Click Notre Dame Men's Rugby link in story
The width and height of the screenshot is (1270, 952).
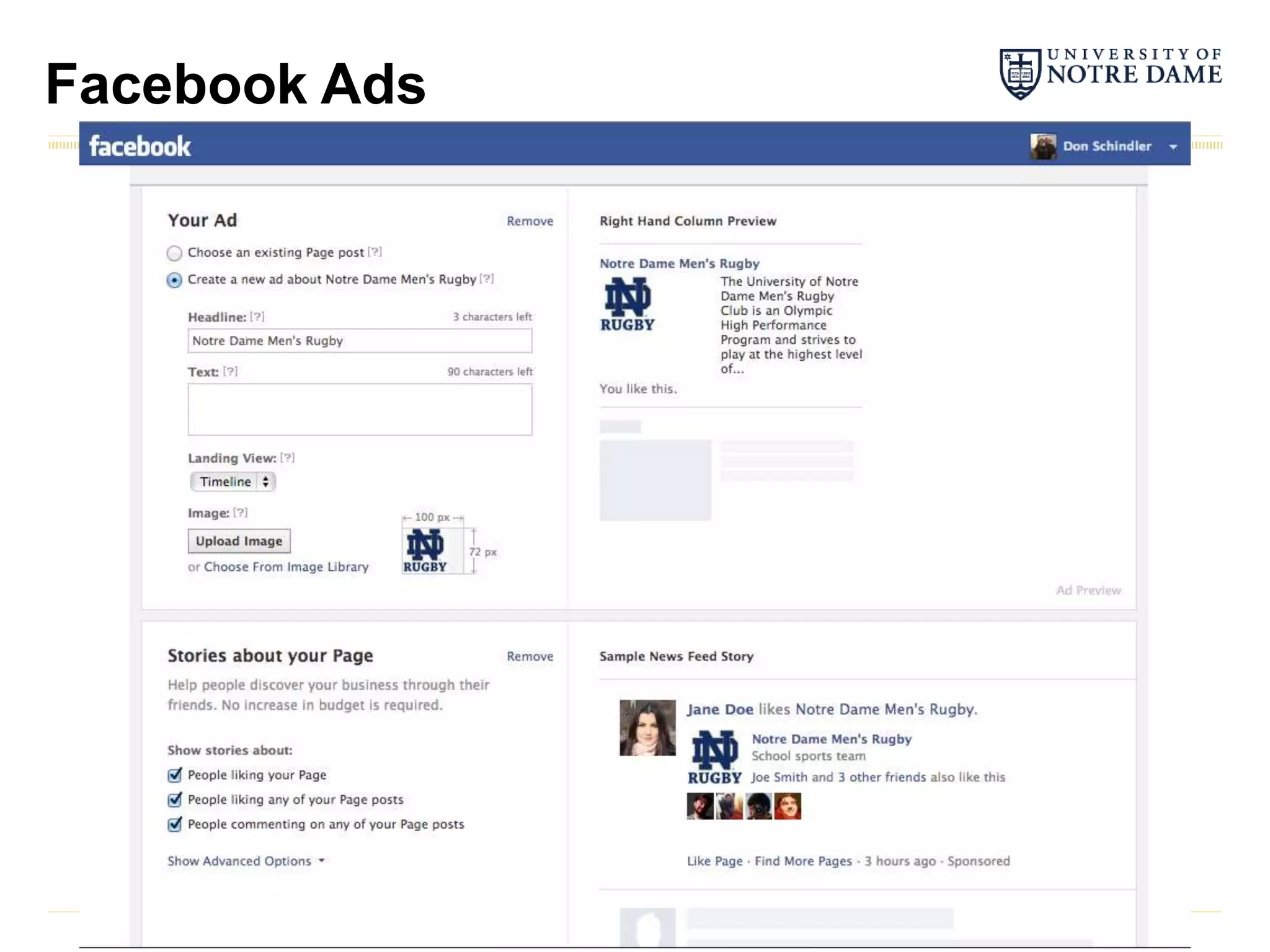click(x=832, y=739)
